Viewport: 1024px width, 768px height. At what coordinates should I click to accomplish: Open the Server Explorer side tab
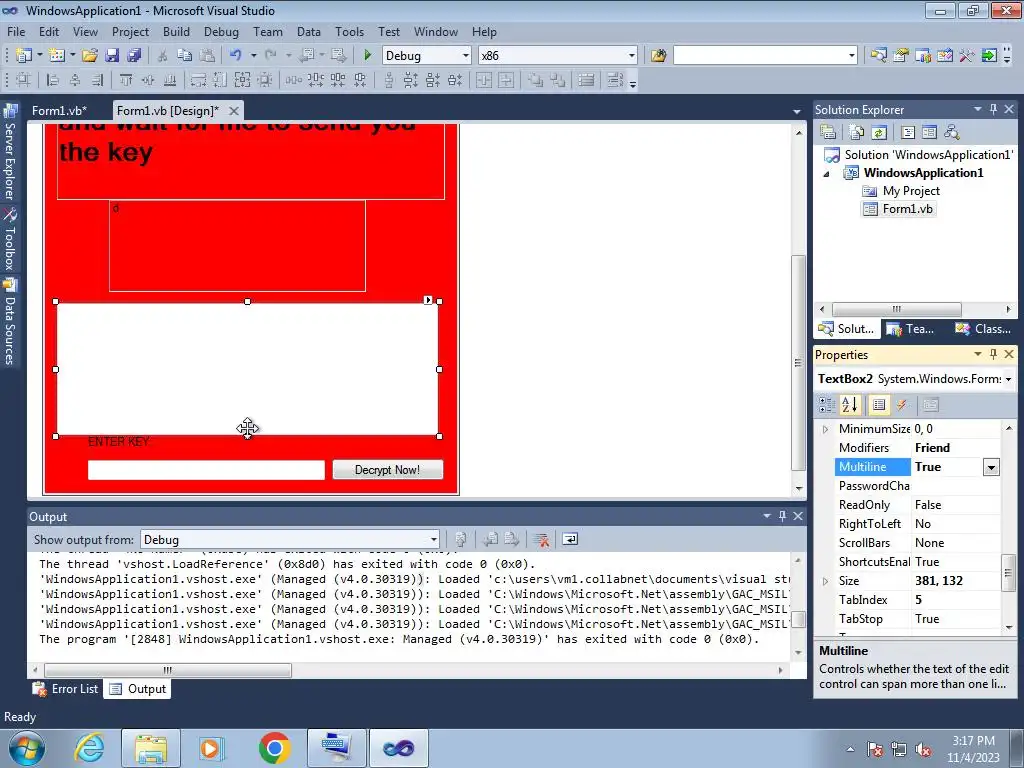(x=9, y=152)
